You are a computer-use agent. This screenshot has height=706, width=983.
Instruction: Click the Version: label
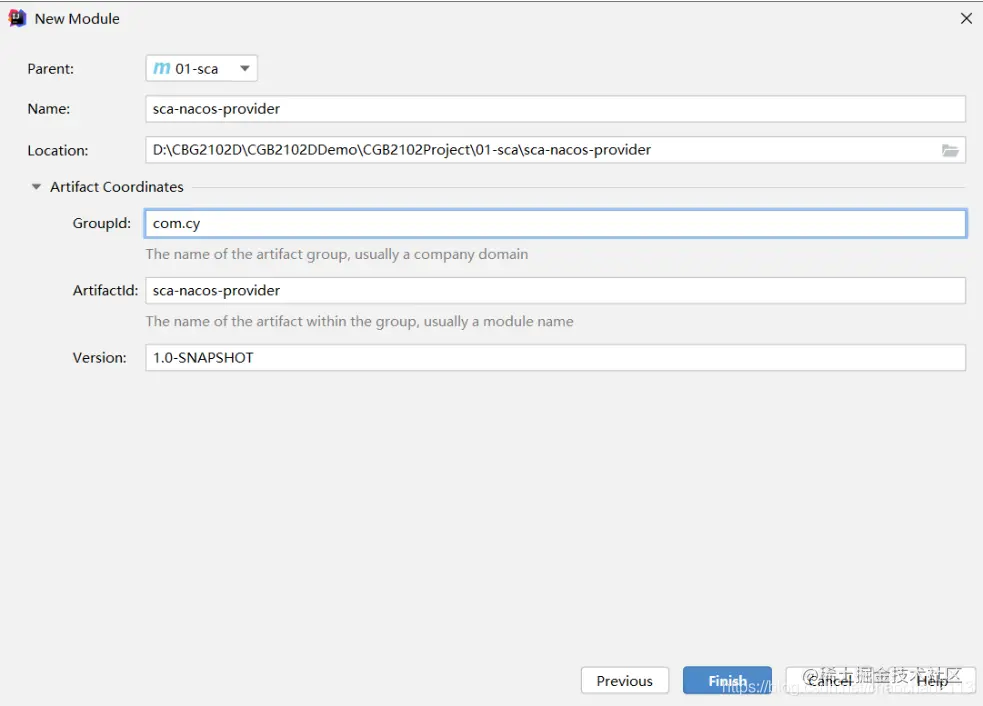point(99,358)
